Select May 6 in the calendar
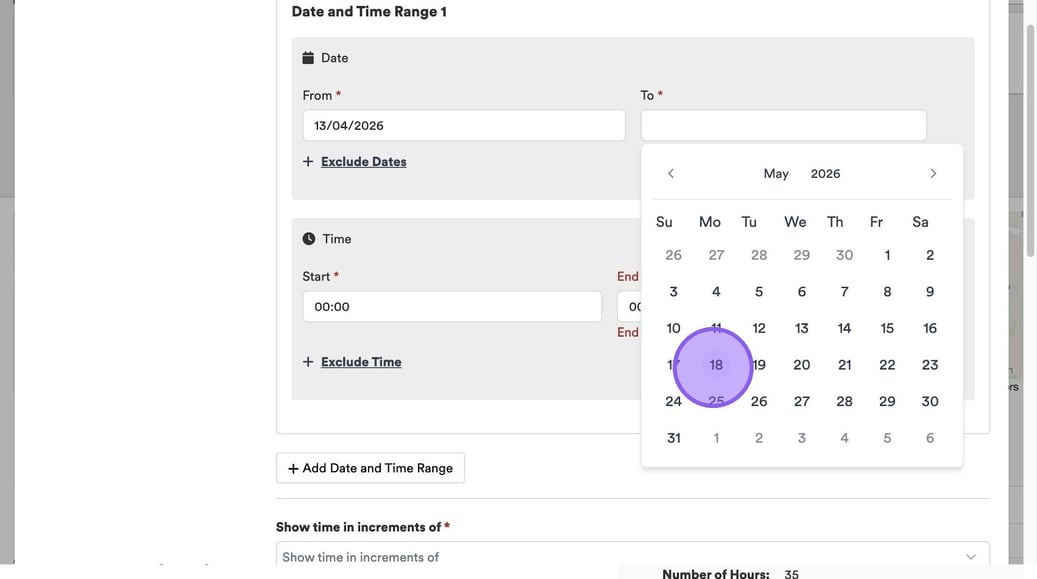 click(x=801, y=292)
